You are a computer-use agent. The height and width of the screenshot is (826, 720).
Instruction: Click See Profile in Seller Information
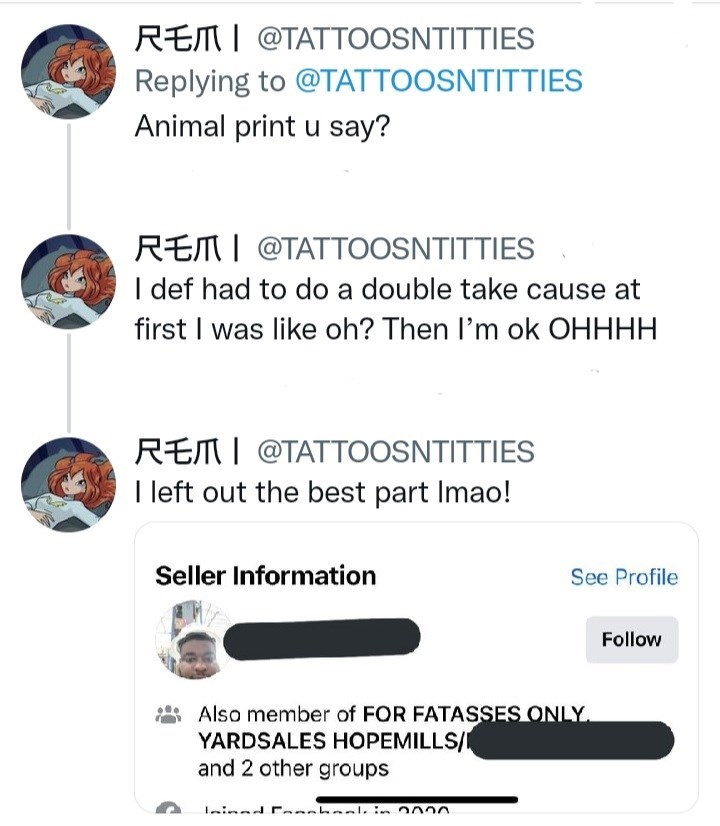624,577
